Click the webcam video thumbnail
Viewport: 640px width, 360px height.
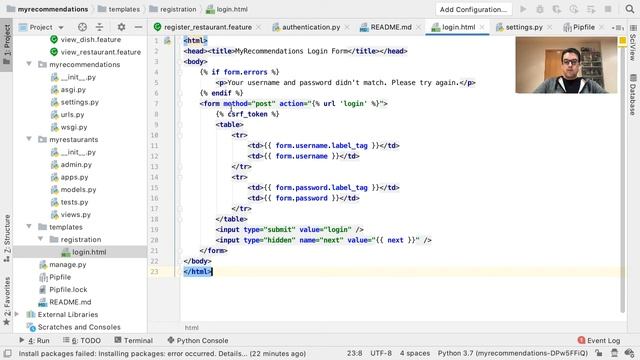(x=566, y=65)
